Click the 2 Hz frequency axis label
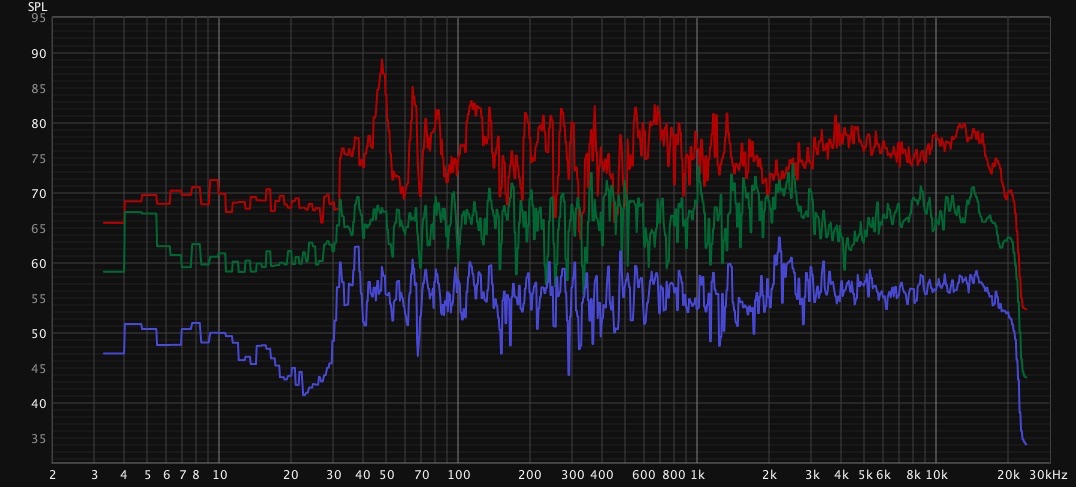The image size is (1076, 487). point(53,475)
